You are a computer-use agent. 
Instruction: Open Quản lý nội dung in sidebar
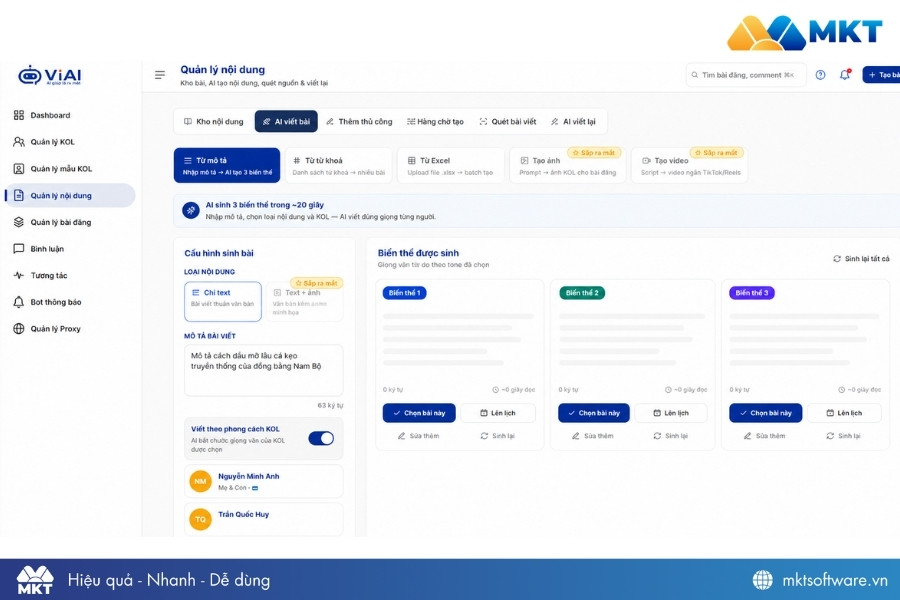point(71,195)
